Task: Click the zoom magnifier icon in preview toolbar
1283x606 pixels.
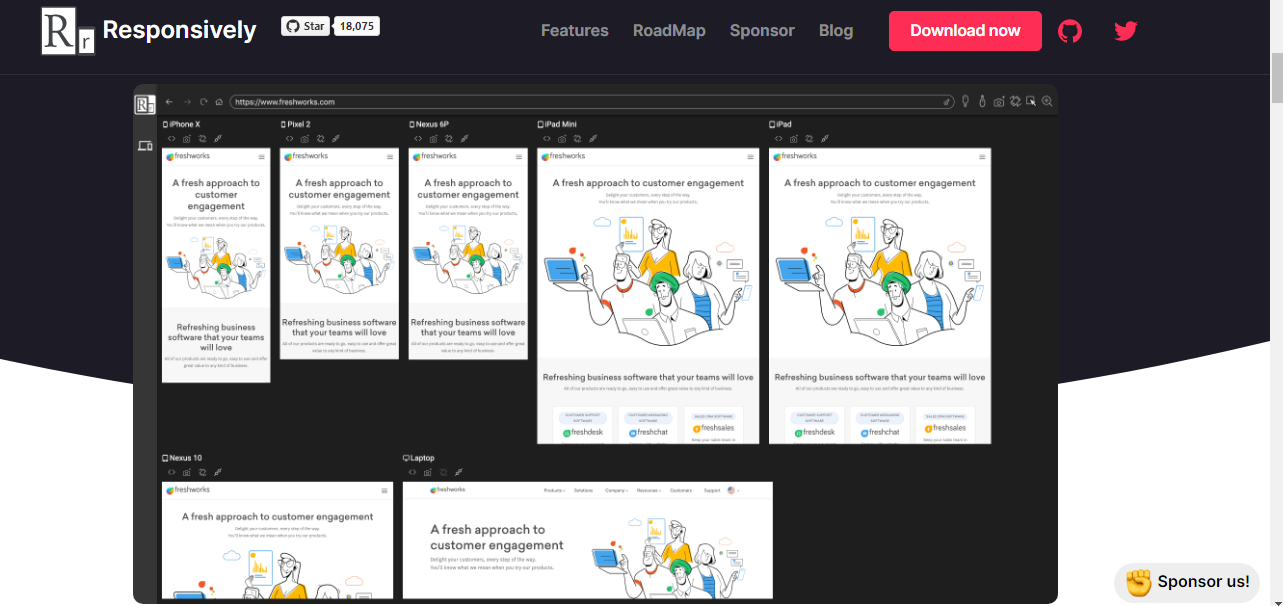Action: click(x=1047, y=101)
